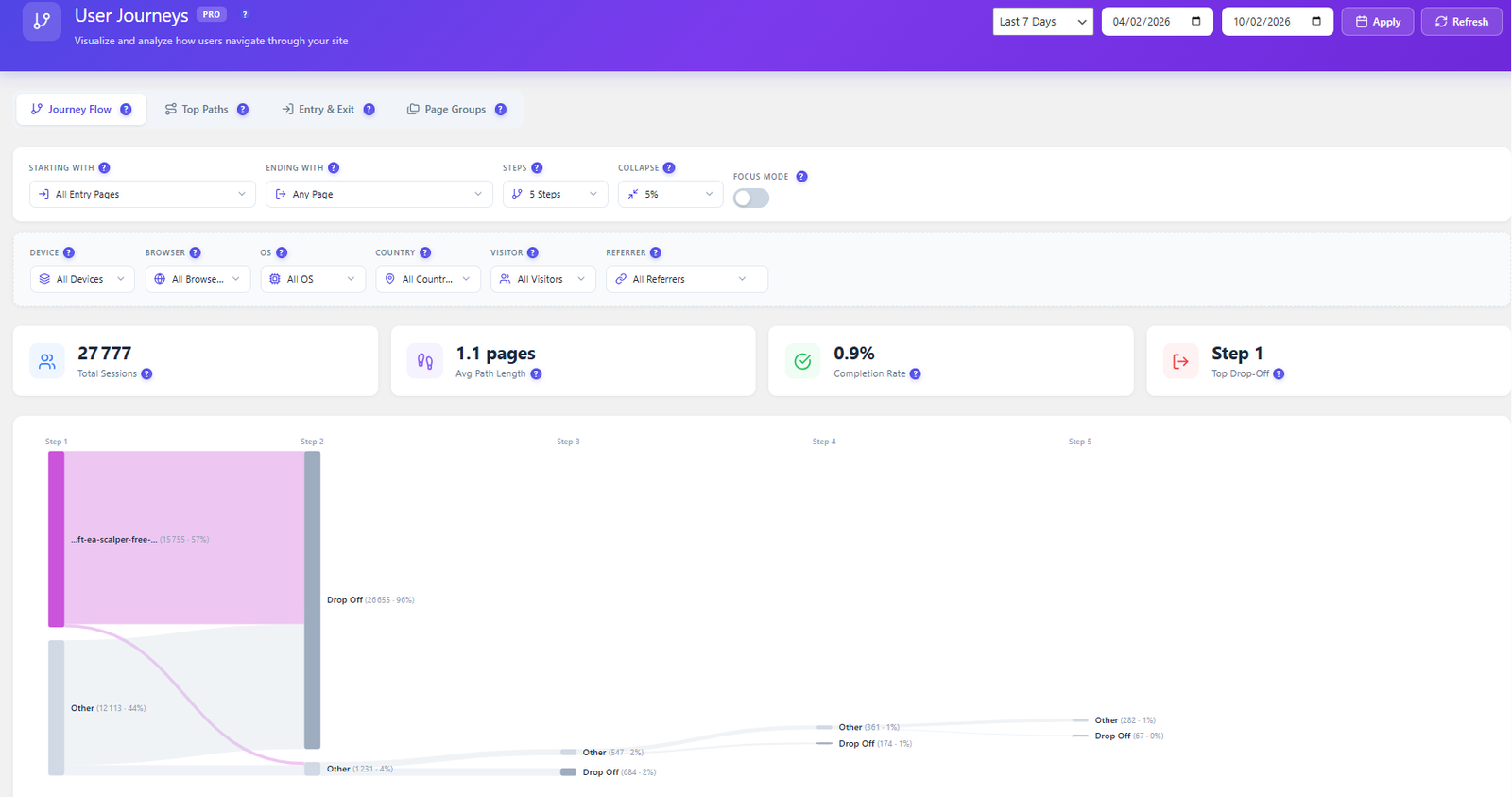
Task: Open the All Devices filter dropdown
Action: pyautogui.click(x=82, y=280)
